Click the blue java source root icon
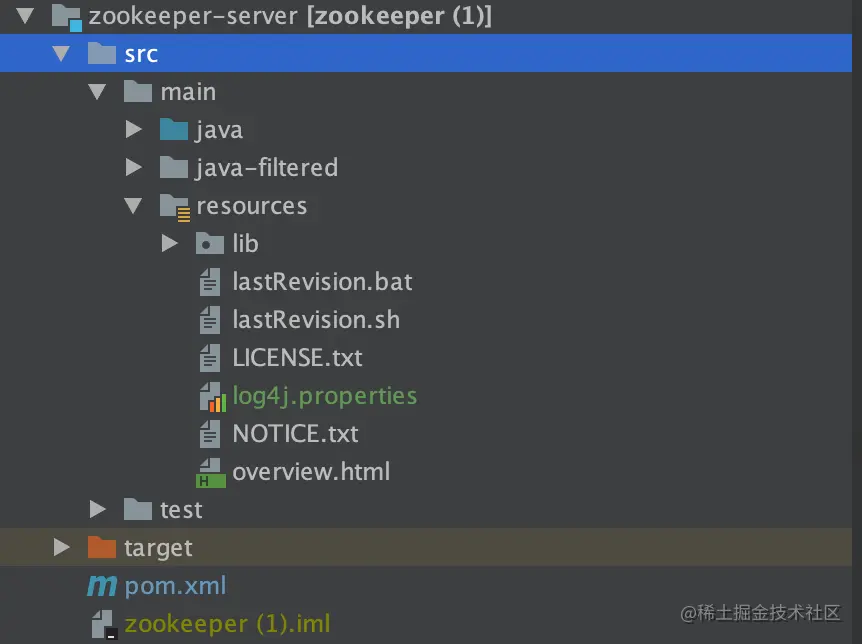 174,129
